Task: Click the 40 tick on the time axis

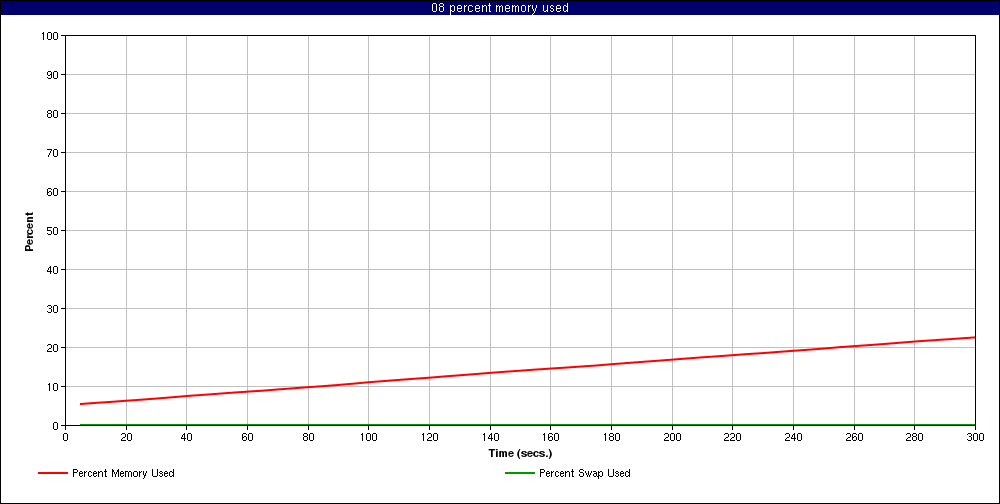Action: [x=187, y=437]
